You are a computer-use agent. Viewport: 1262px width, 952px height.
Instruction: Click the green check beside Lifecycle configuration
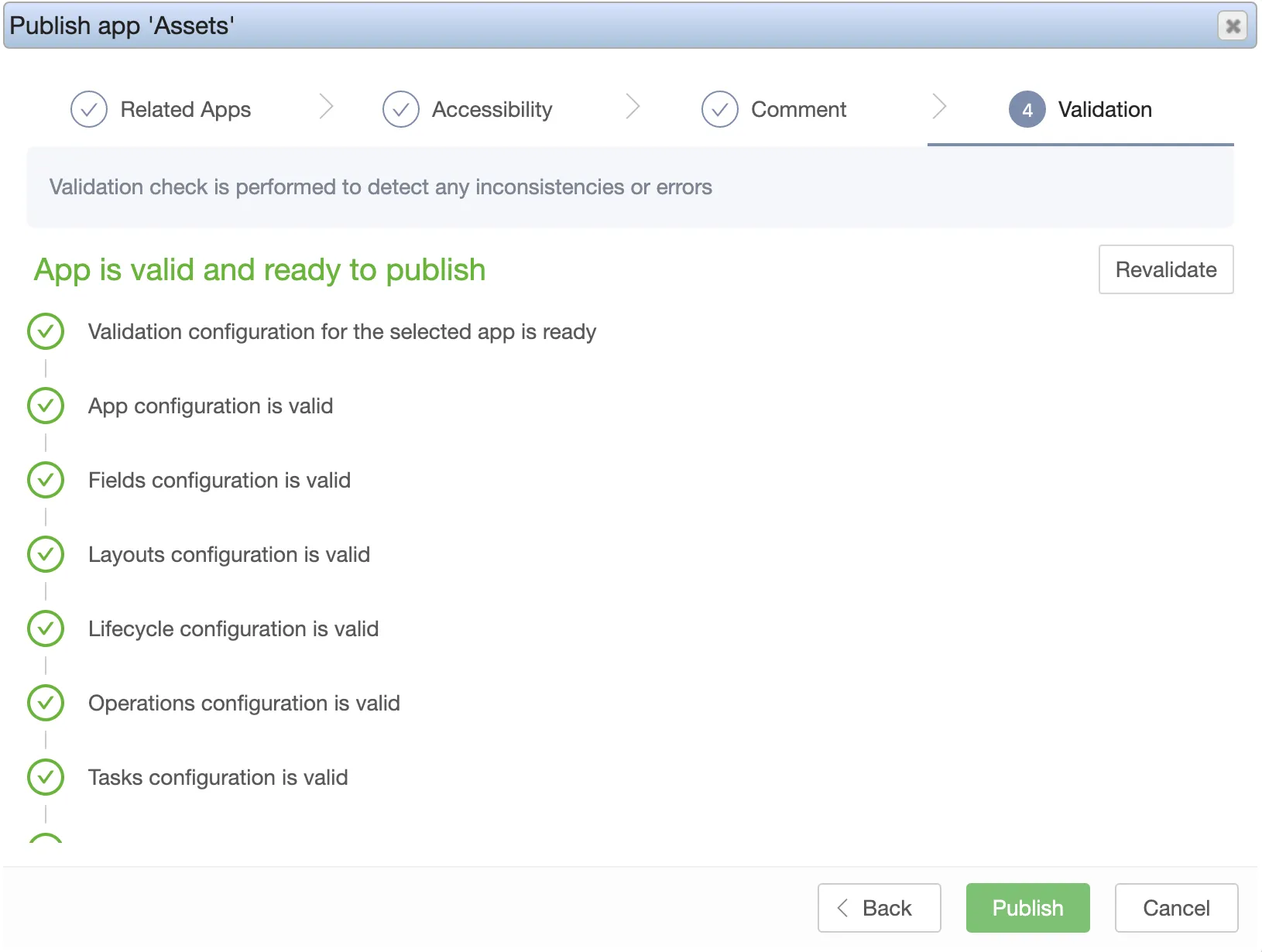46,628
